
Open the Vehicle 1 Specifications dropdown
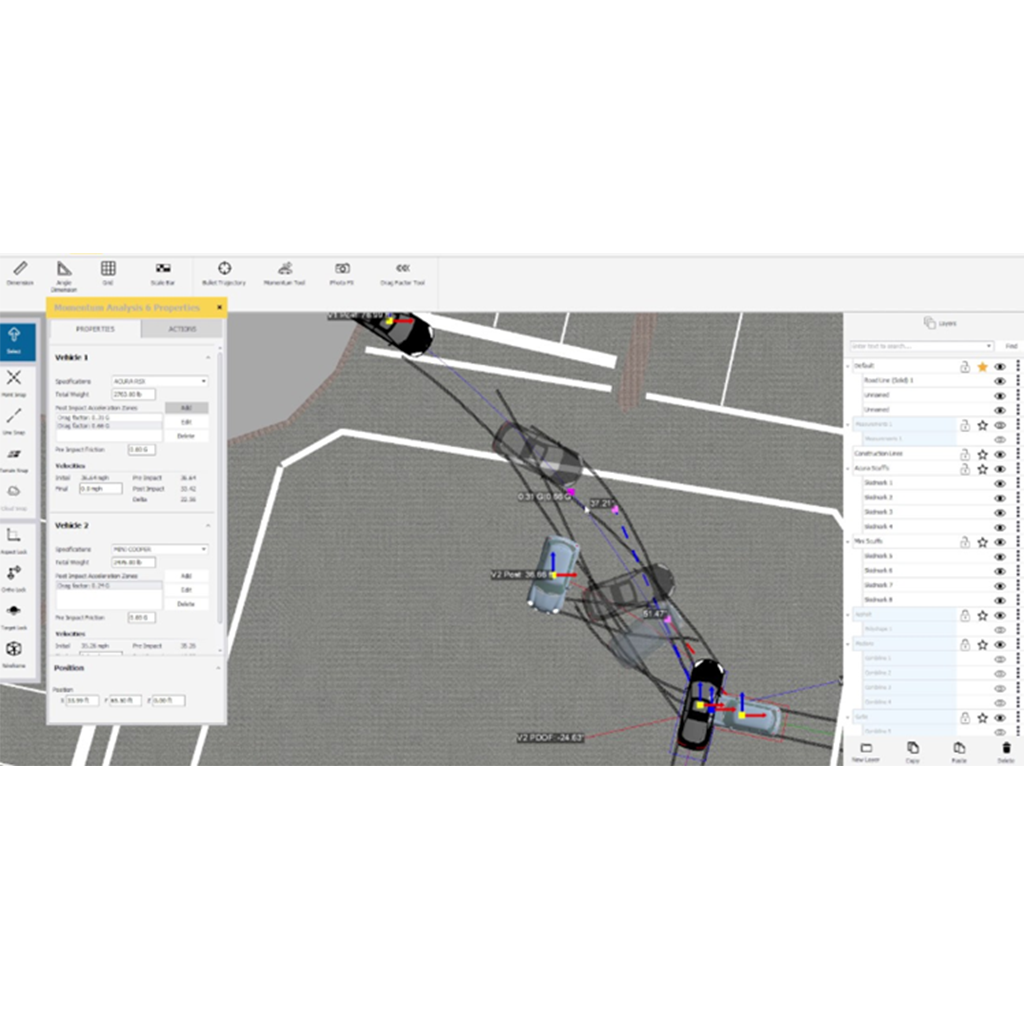pos(204,381)
